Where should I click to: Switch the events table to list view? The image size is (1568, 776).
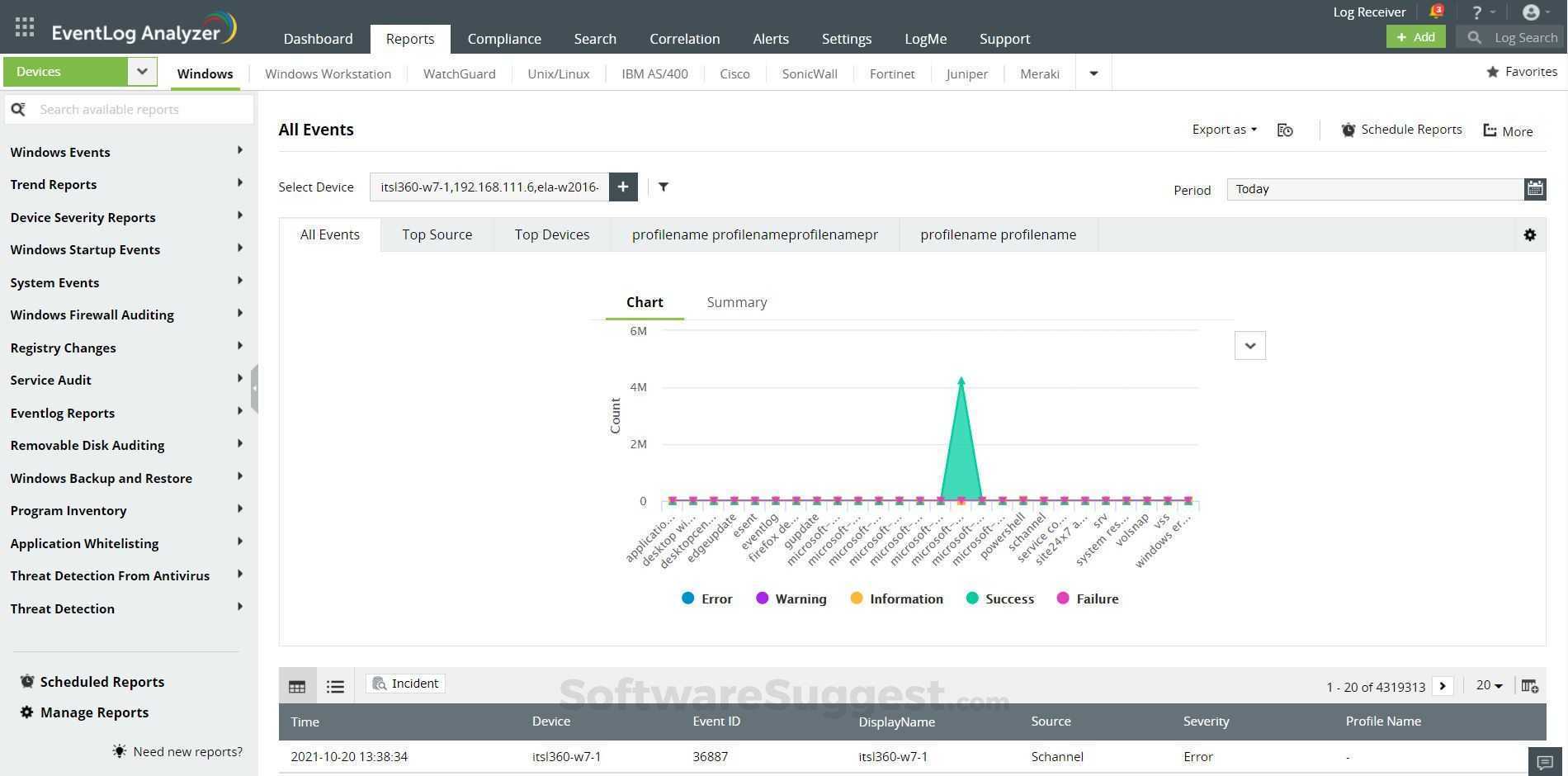335,685
